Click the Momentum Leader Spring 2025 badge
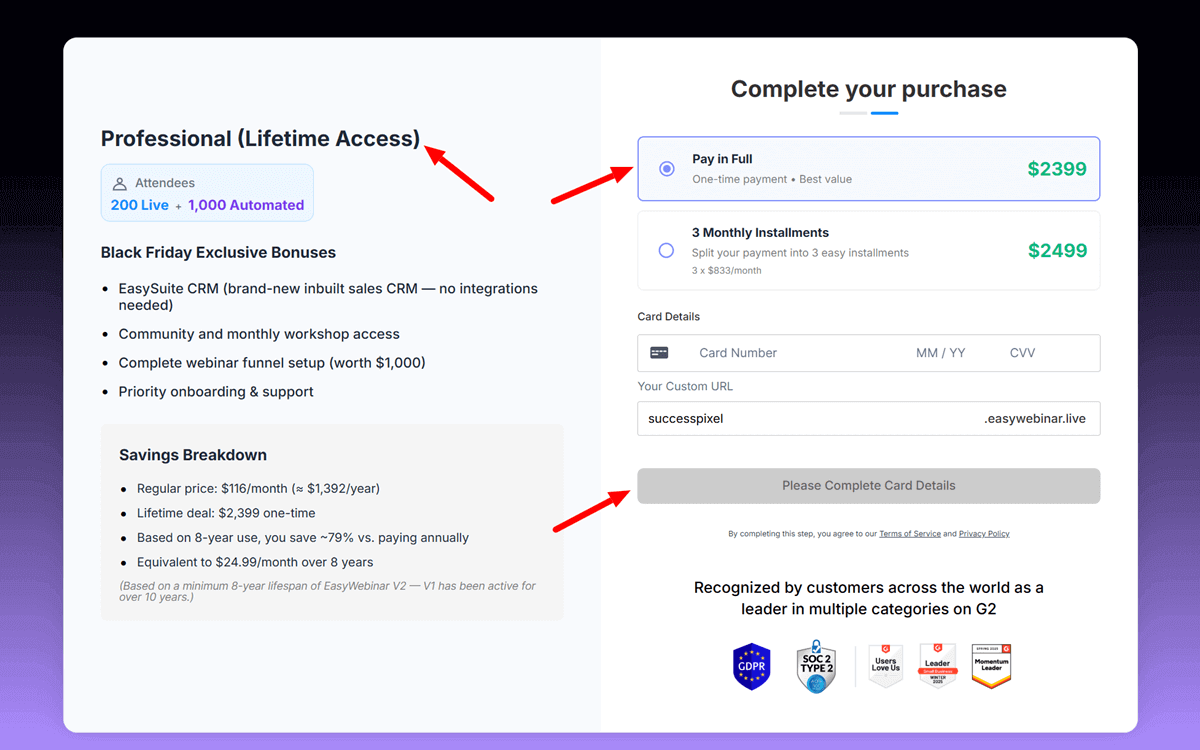Viewport: 1200px width, 750px height. [991, 666]
